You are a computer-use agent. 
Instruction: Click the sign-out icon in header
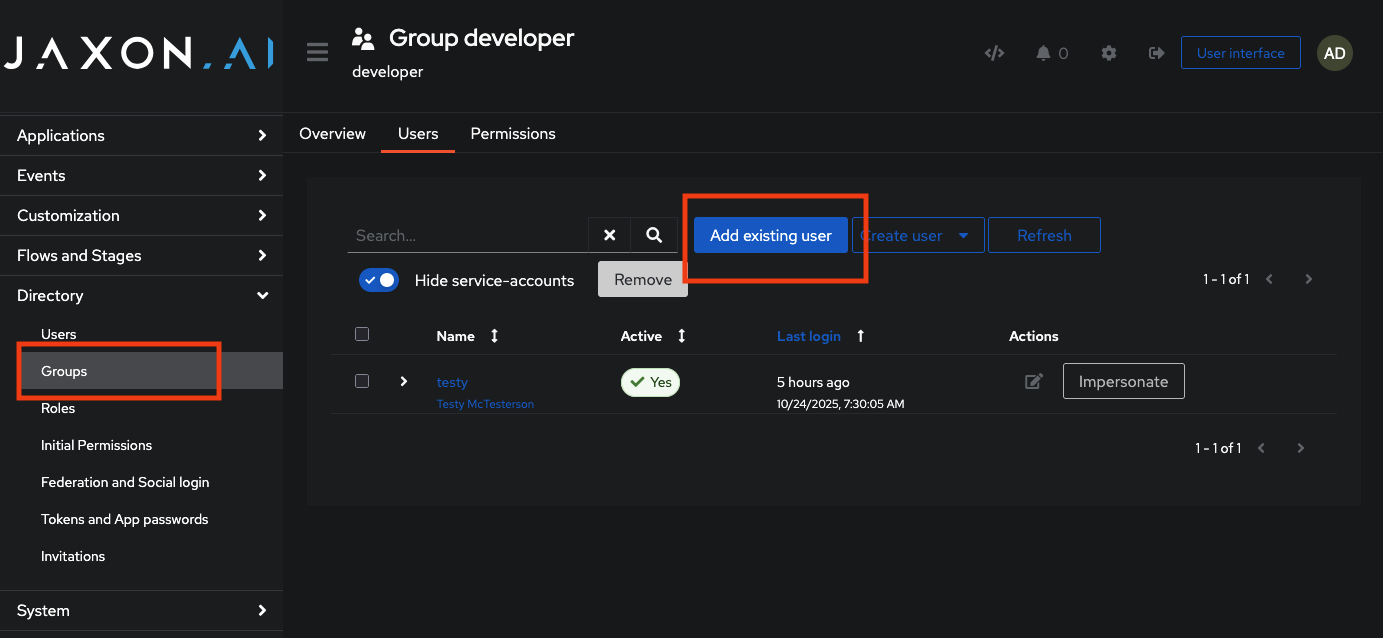1156,53
